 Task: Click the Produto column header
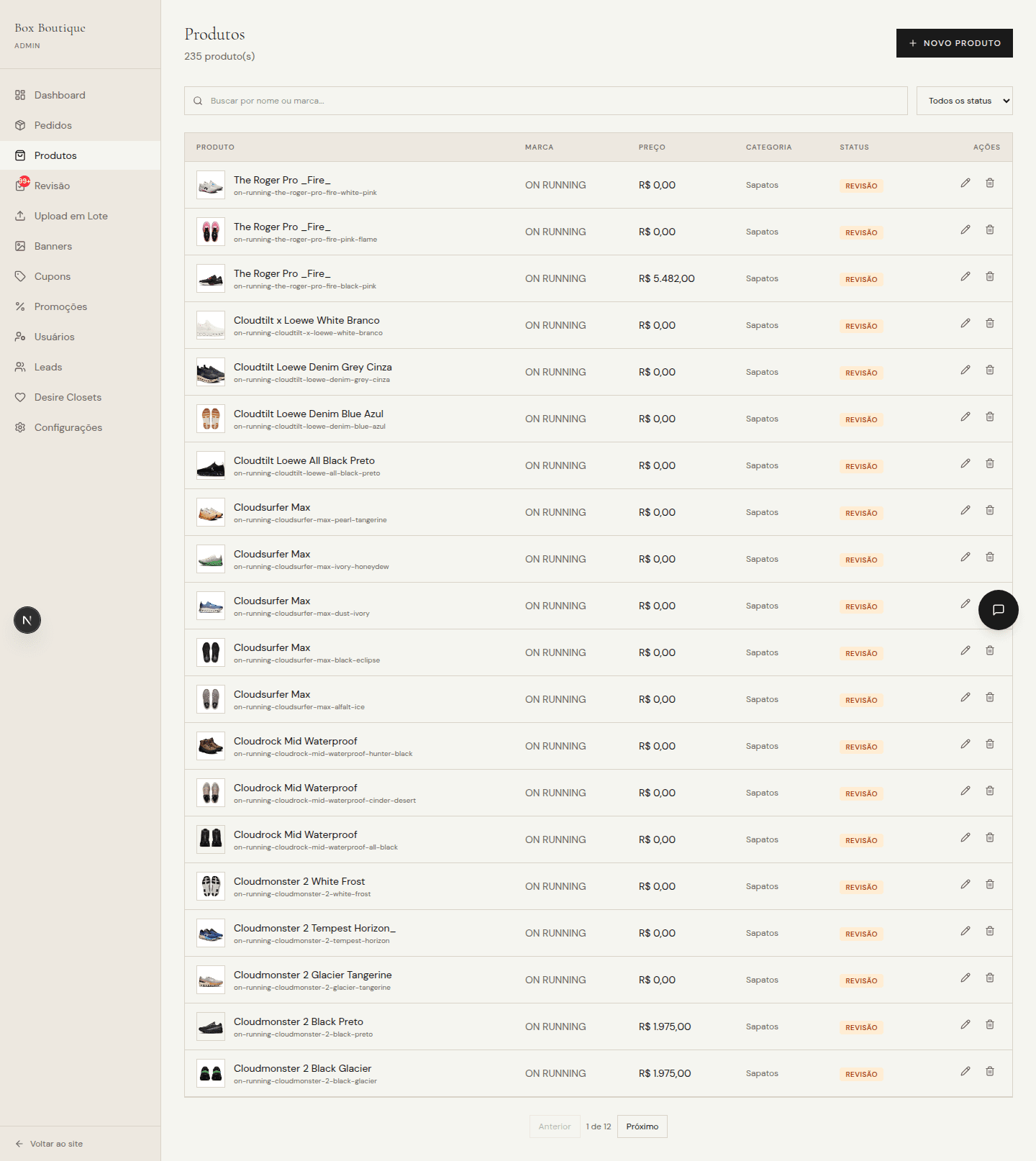pos(215,147)
